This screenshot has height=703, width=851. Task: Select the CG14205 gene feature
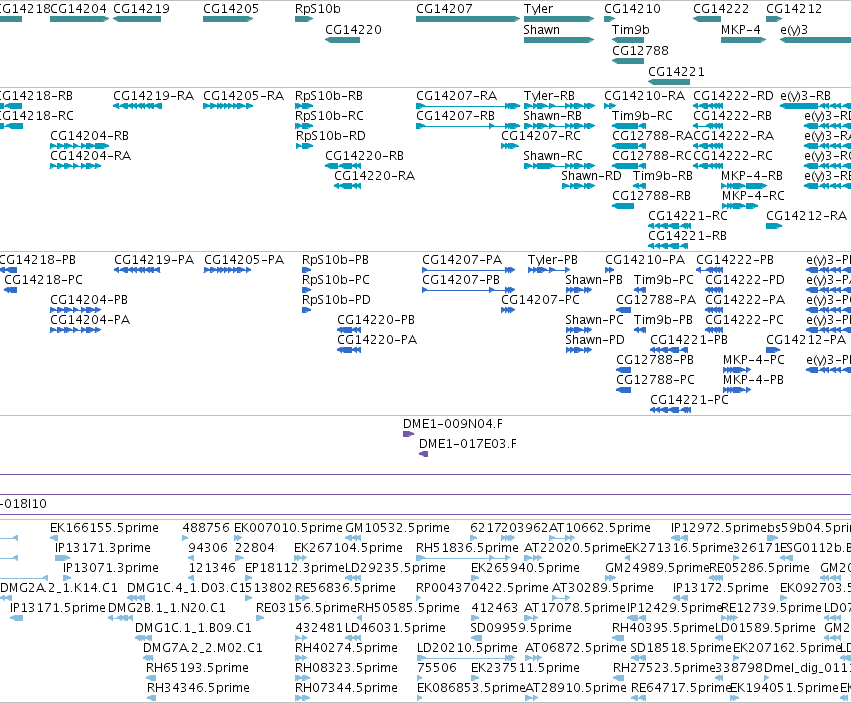(x=228, y=19)
